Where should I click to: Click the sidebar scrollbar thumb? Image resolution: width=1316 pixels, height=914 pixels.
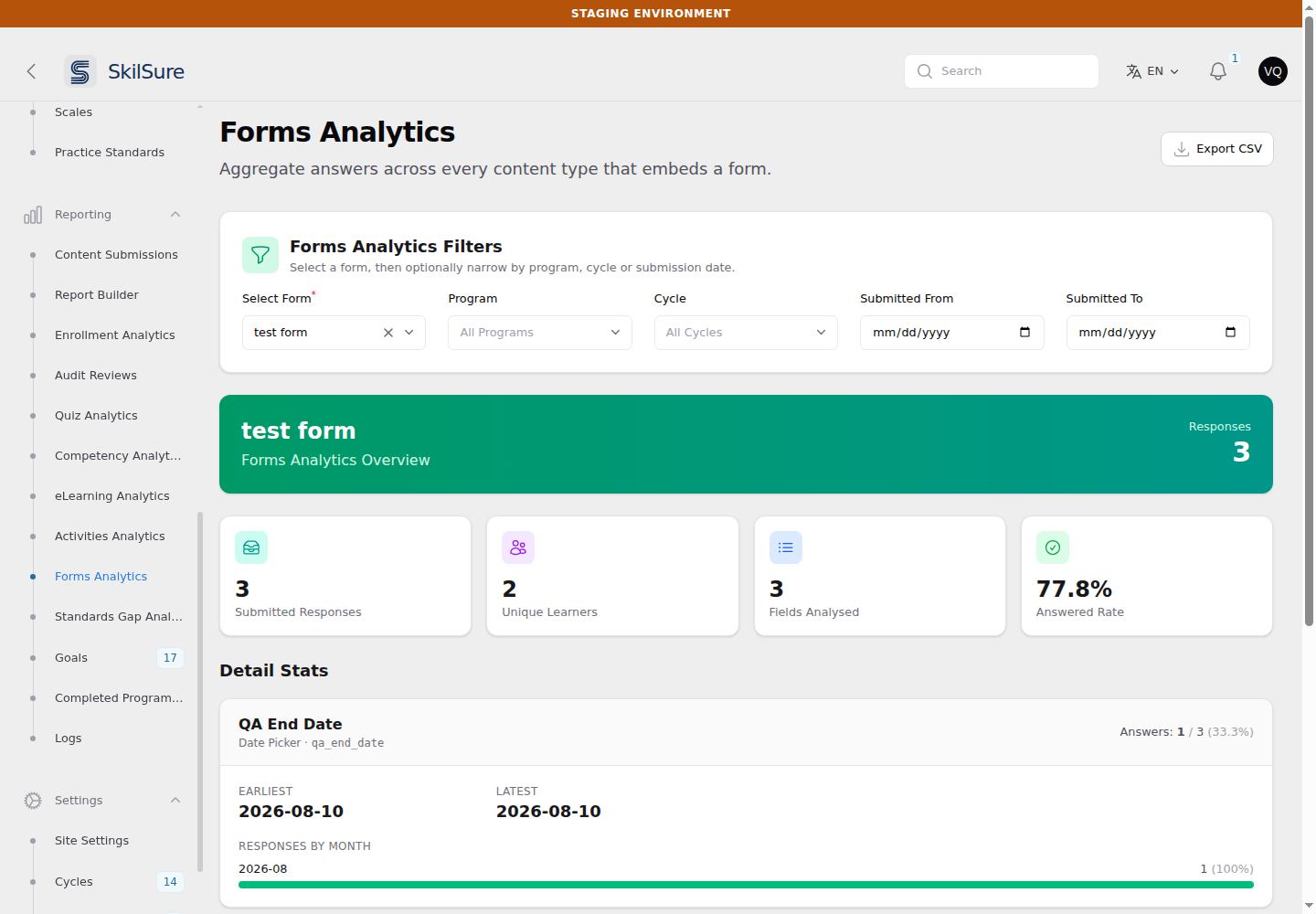200,692
